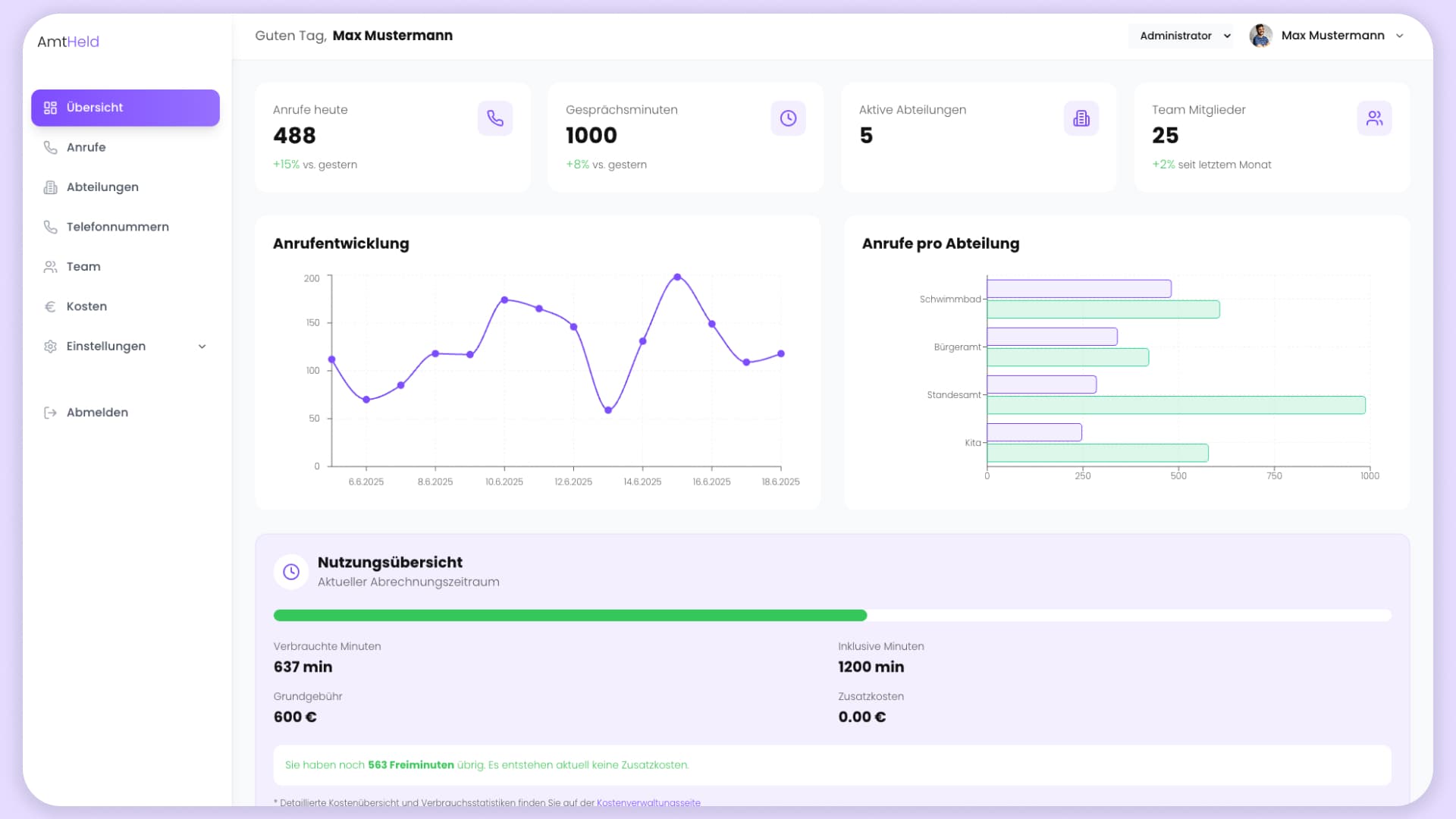
Task: Open the Team sidebar page
Action: [x=83, y=267]
